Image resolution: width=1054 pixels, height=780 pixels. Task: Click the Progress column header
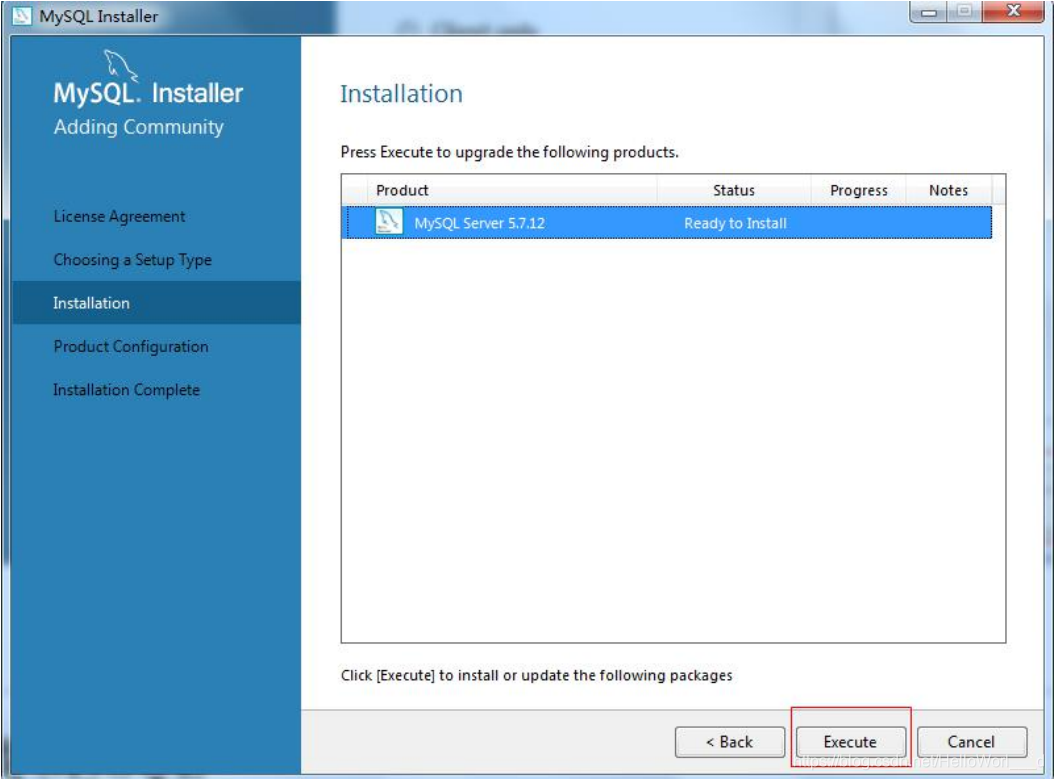(x=858, y=190)
